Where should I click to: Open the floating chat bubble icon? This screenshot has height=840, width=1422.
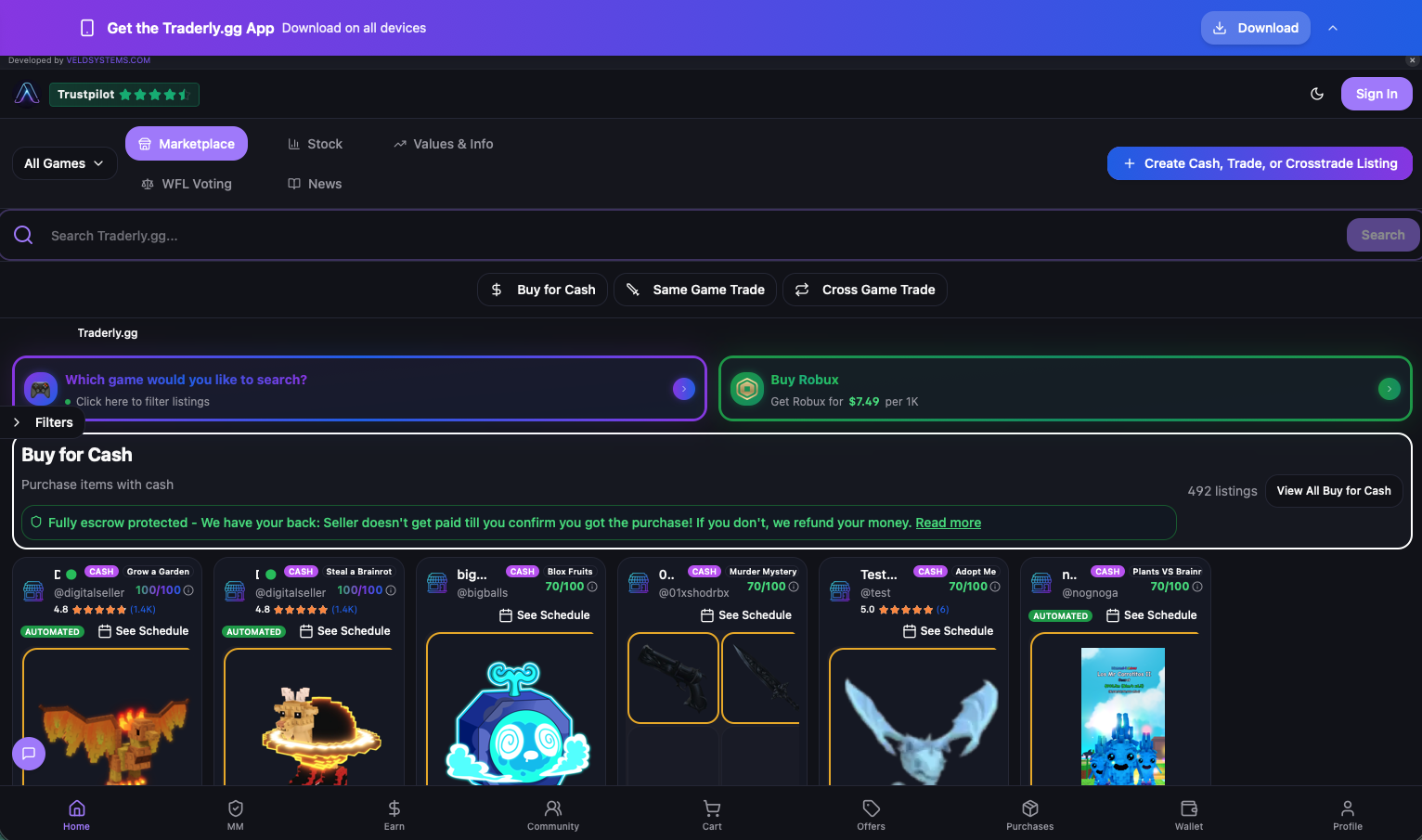29,754
